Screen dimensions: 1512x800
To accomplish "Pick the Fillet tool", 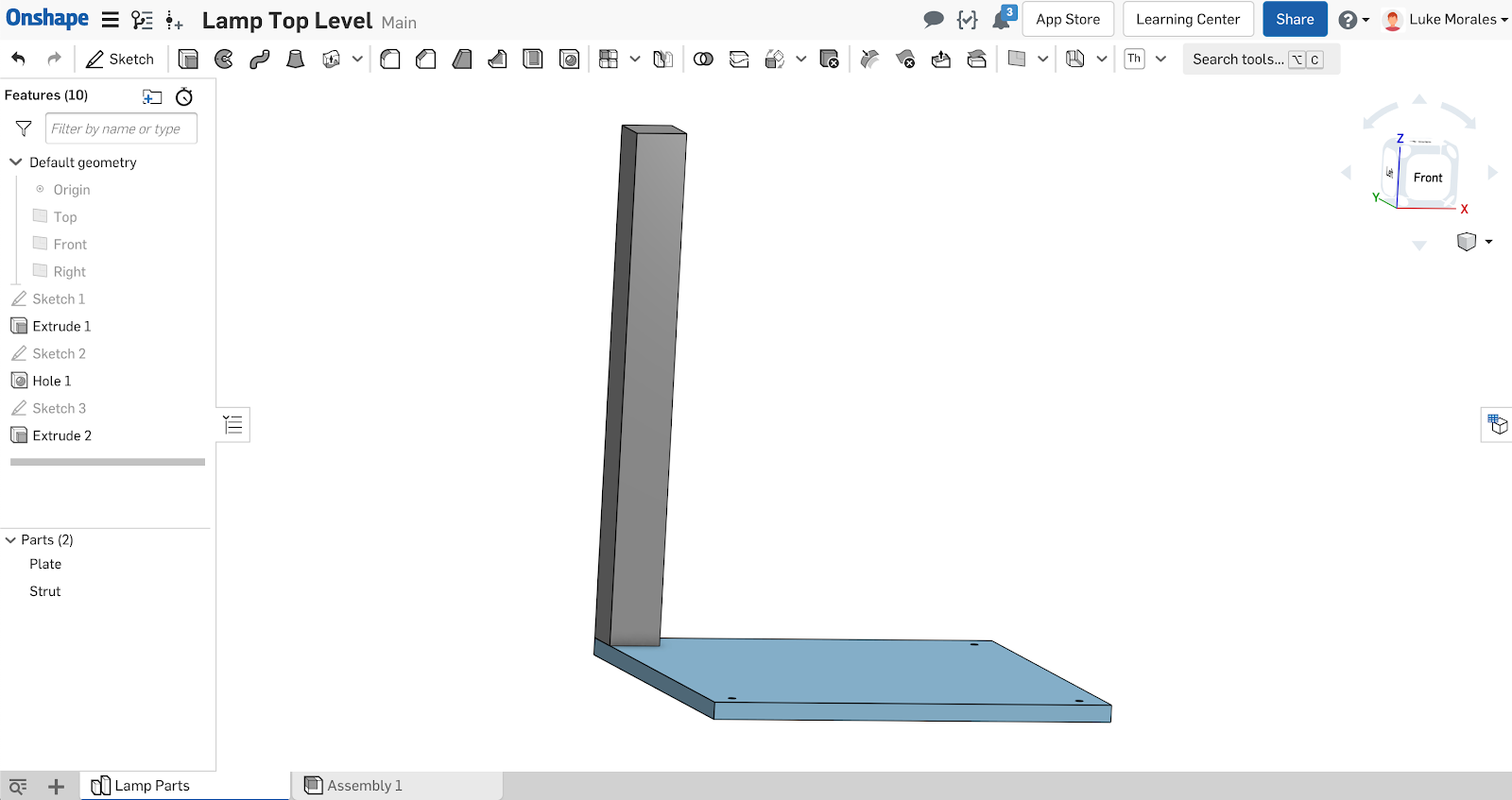I will coord(390,60).
